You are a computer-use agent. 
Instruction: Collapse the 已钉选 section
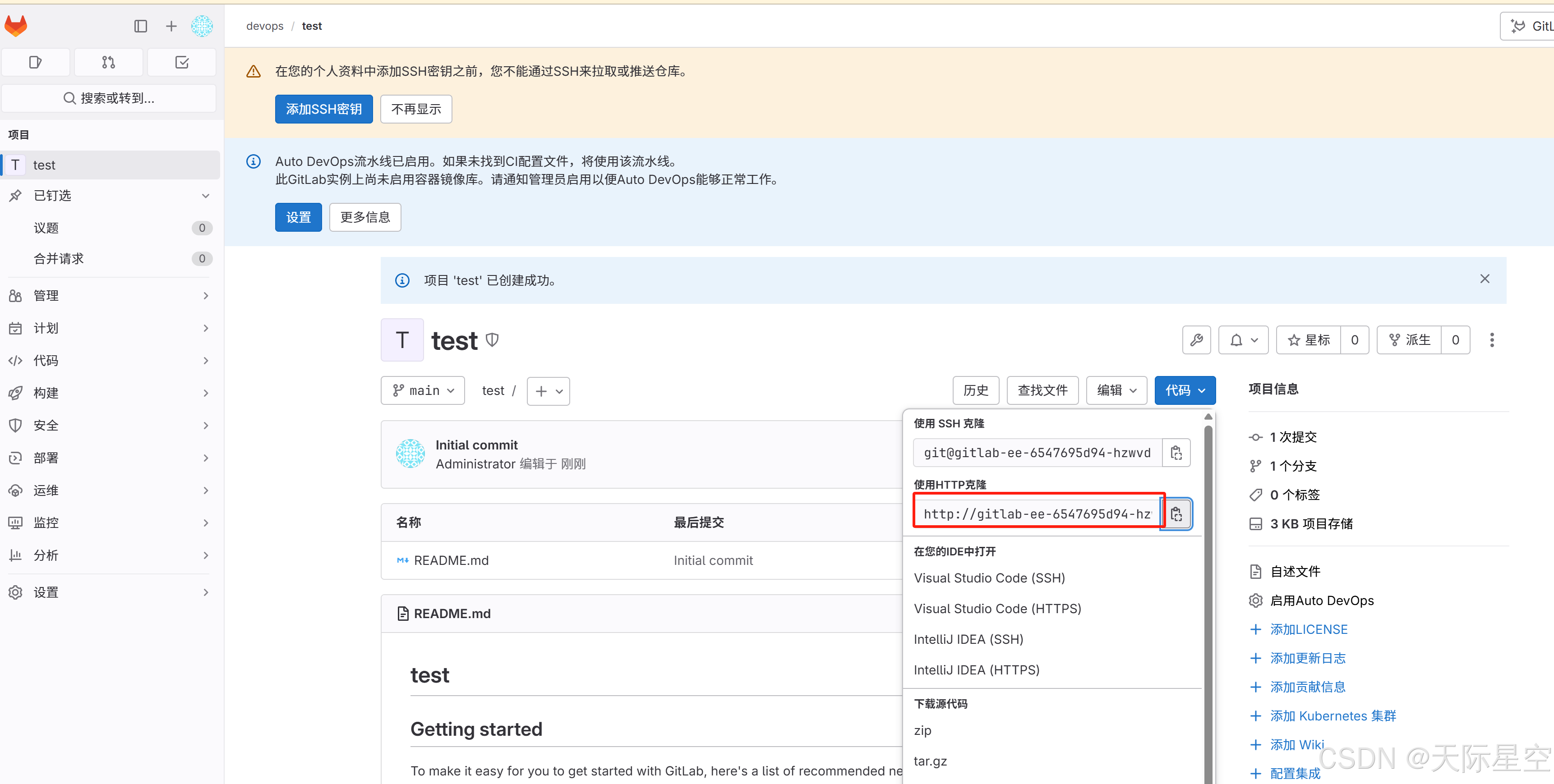coord(206,195)
